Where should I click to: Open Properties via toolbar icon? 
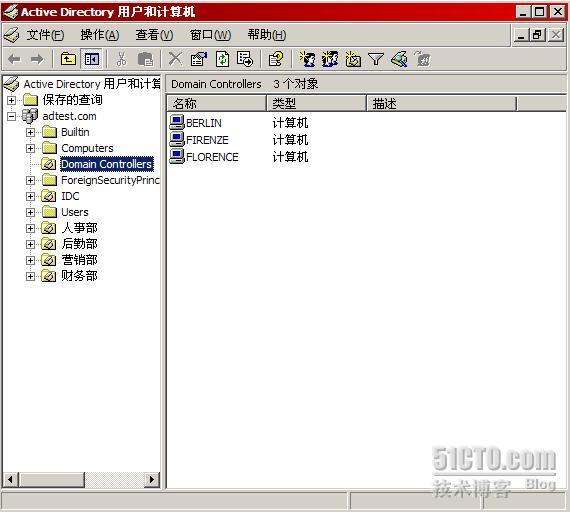(199, 59)
